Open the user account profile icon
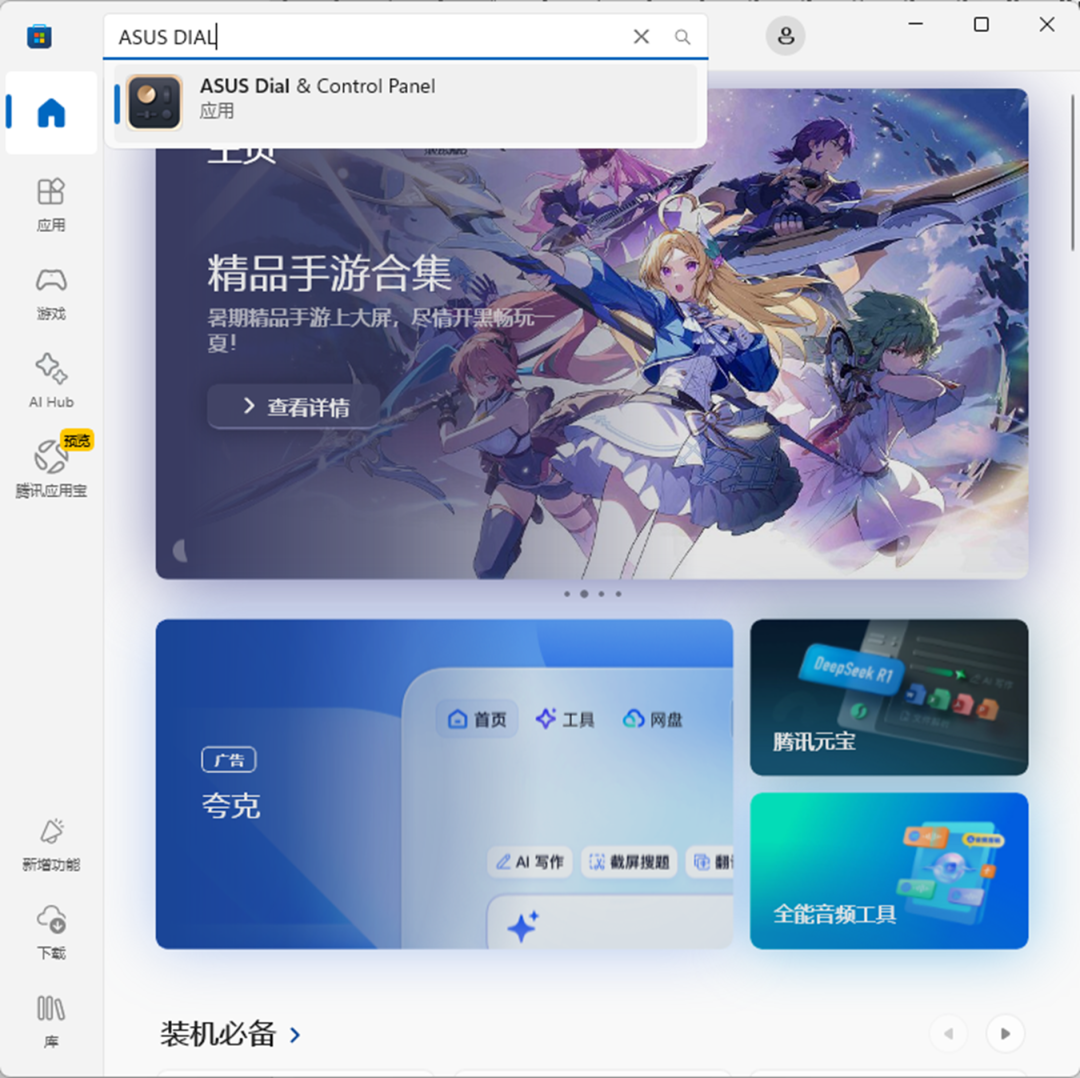The height and width of the screenshot is (1078, 1080). click(x=785, y=36)
